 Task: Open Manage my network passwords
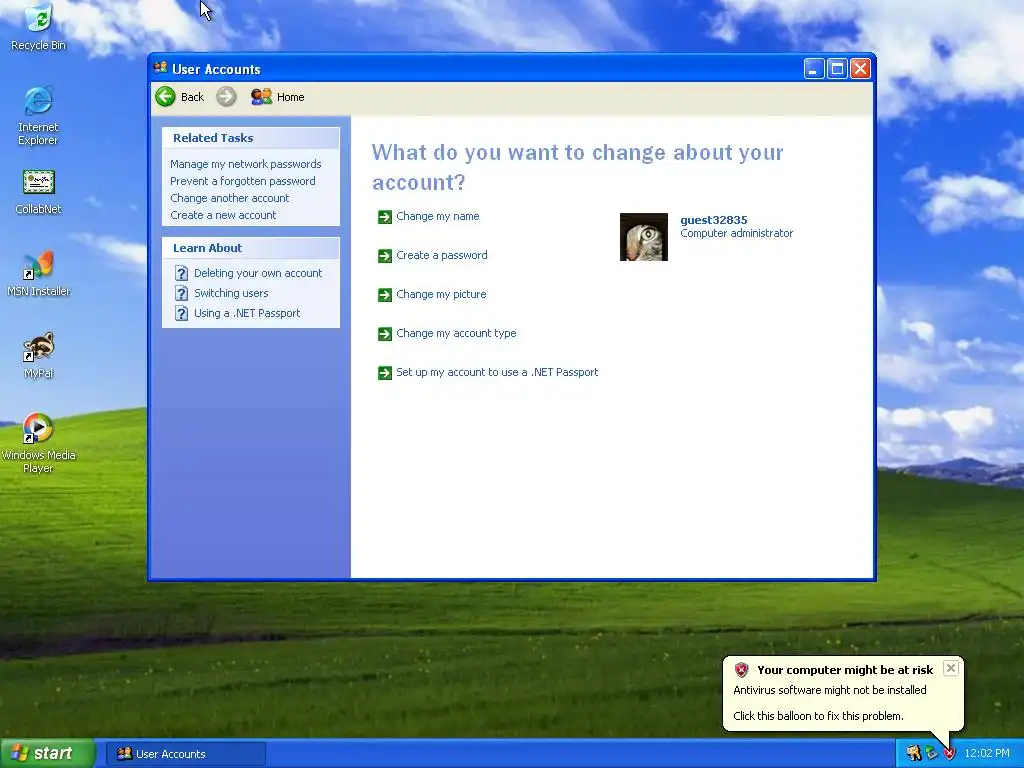click(246, 164)
